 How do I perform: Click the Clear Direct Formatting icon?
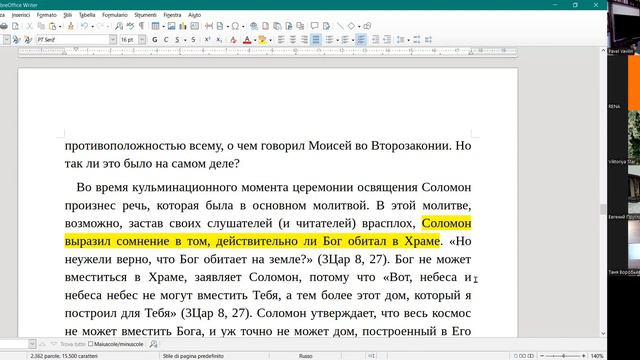coord(233,40)
